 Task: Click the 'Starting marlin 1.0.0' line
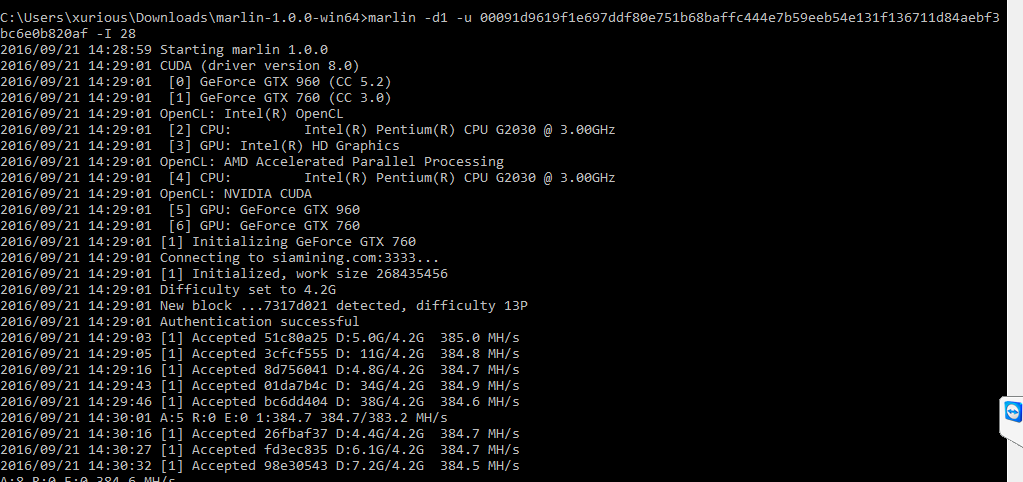164,50
